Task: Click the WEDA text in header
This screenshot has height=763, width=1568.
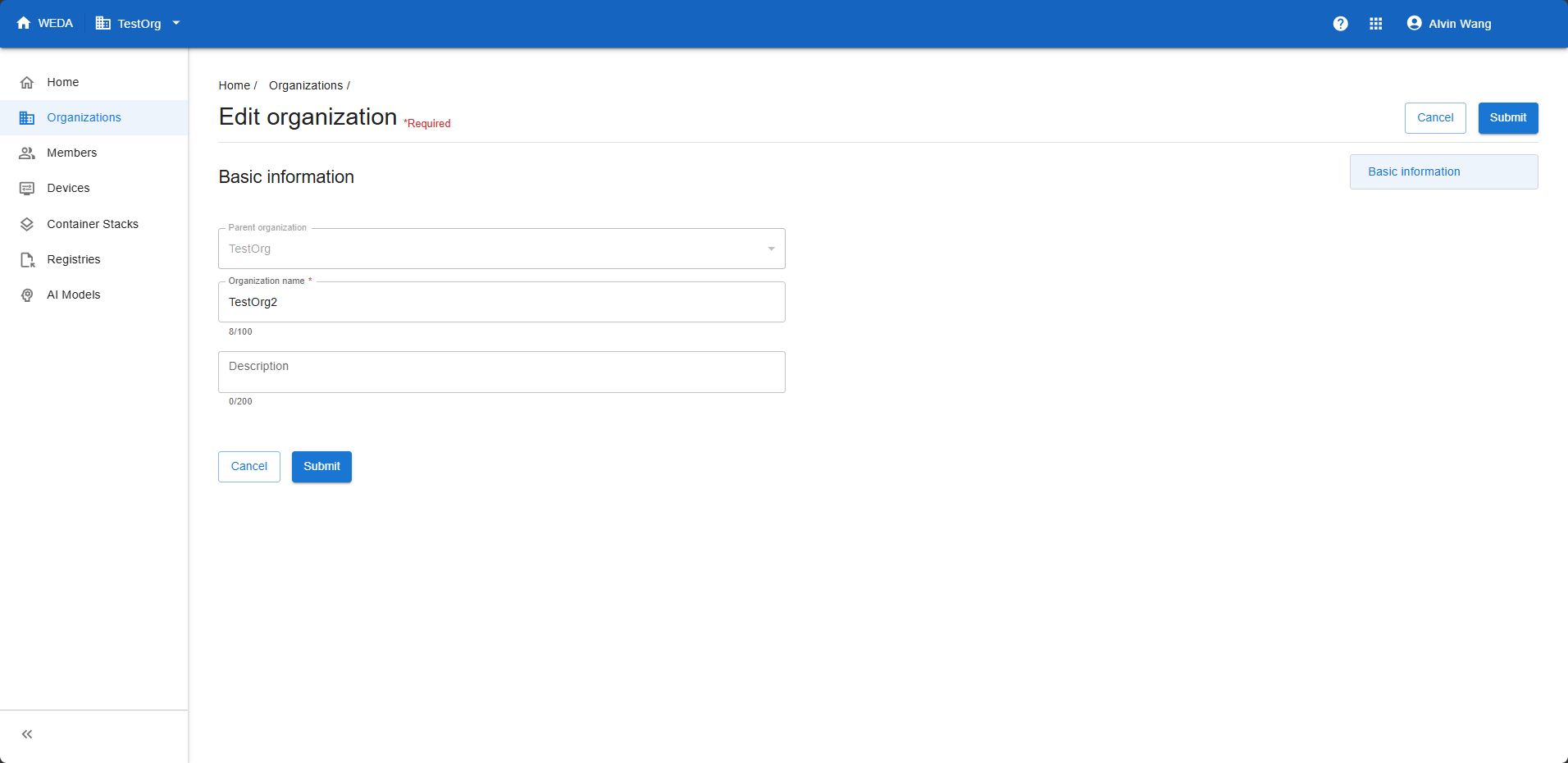Action: [x=55, y=23]
